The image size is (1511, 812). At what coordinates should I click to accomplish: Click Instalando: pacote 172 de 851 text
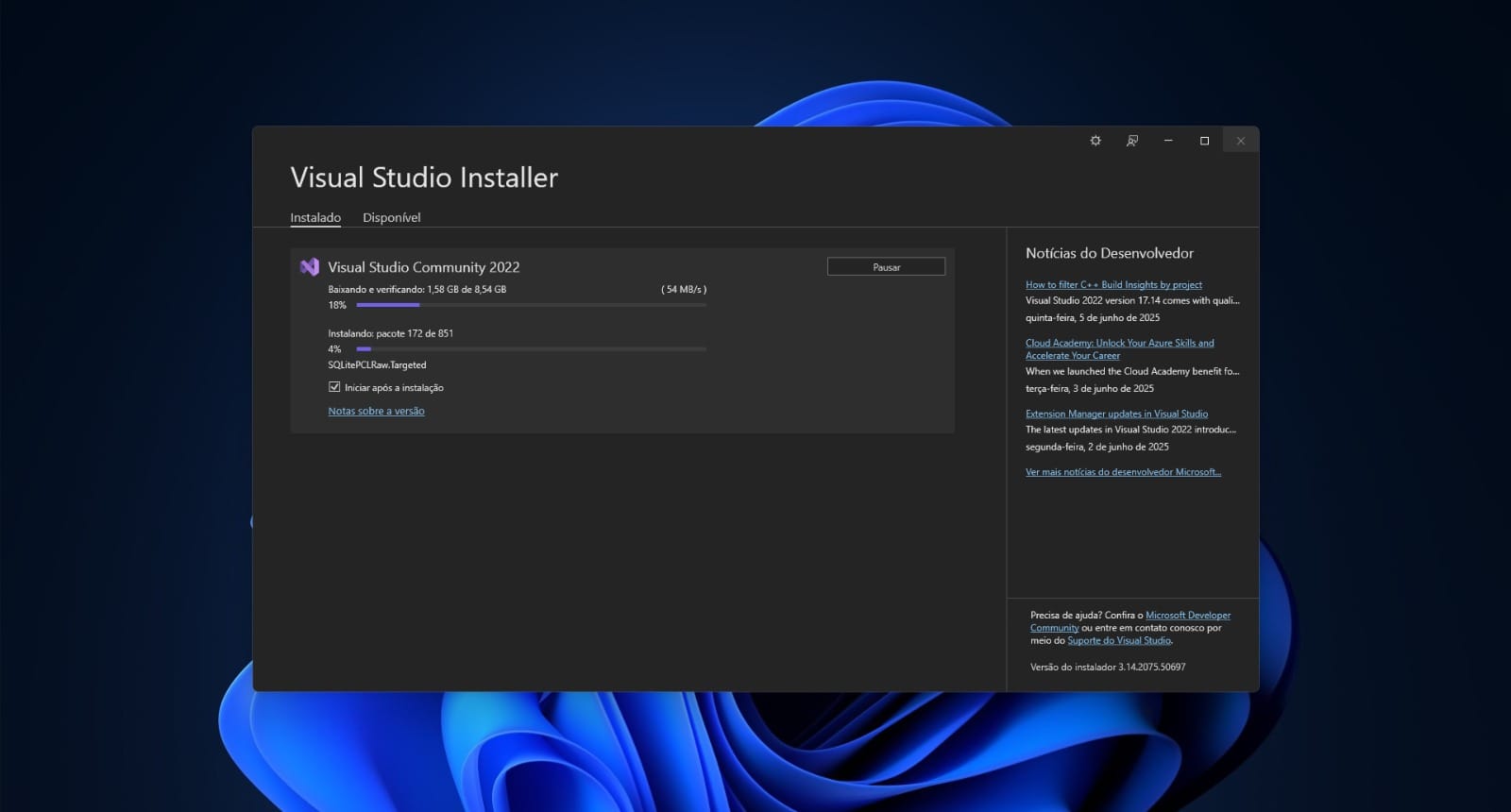390,333
